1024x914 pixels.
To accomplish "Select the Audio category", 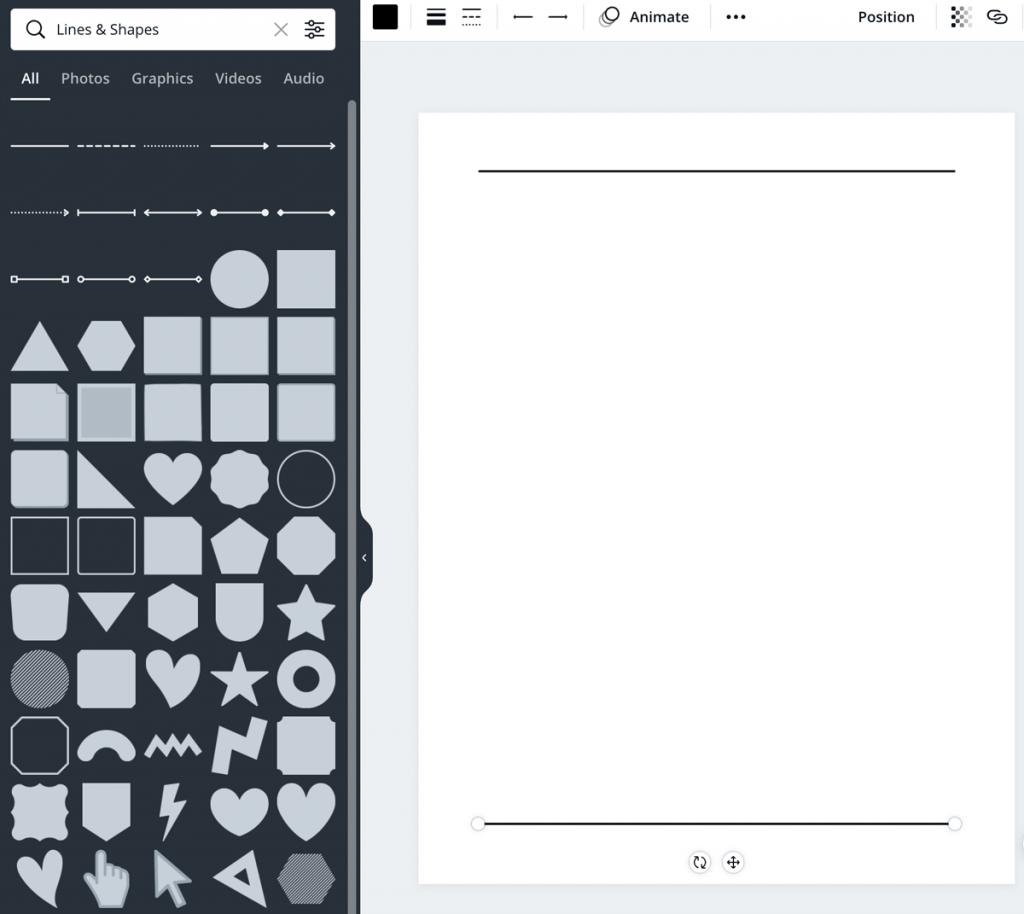I will tap(303, 78).
